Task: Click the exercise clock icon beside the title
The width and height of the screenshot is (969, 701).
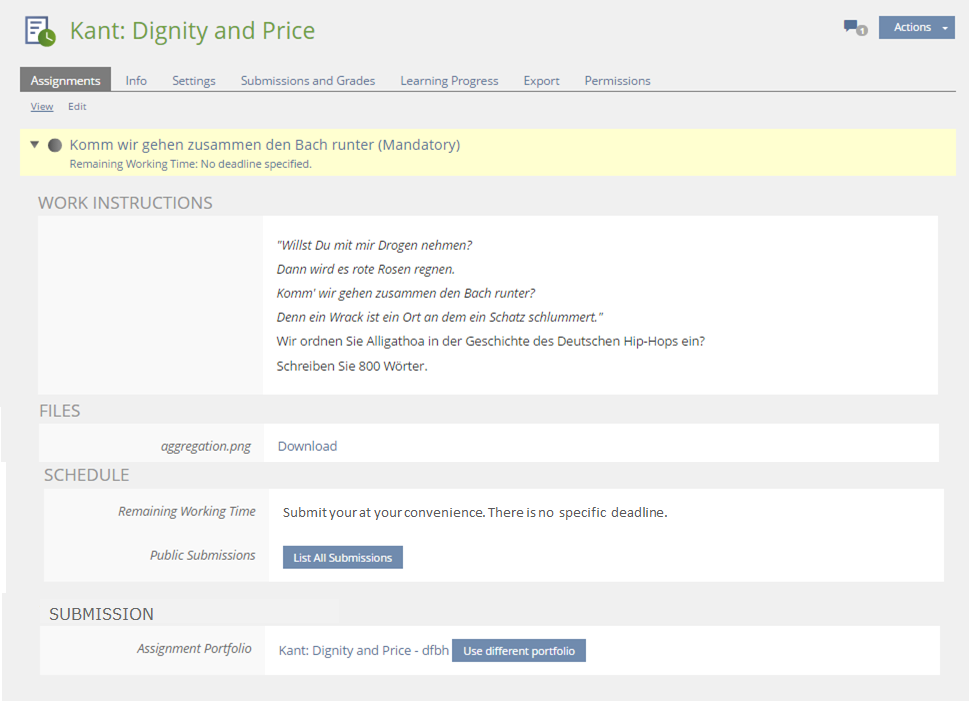Action: tap(40, 31)
